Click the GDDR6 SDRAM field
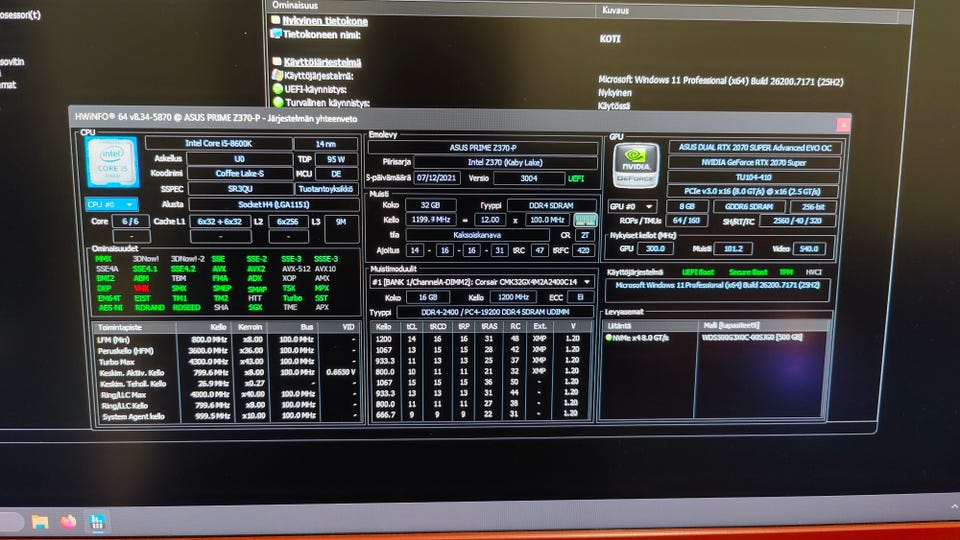The image size is (960, 540). (748, 206)
